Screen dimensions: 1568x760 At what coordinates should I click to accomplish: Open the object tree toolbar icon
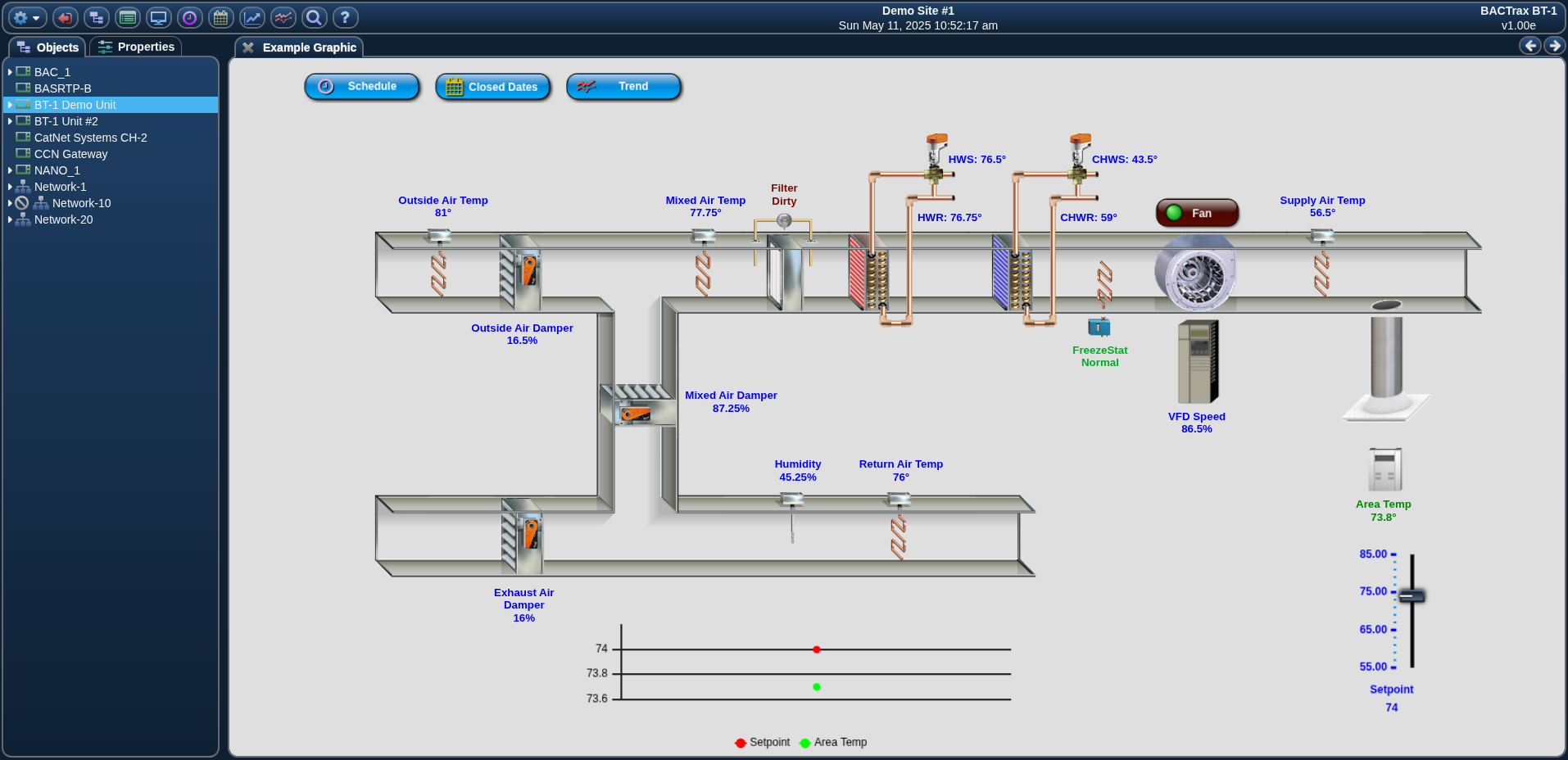pos(97,17)
